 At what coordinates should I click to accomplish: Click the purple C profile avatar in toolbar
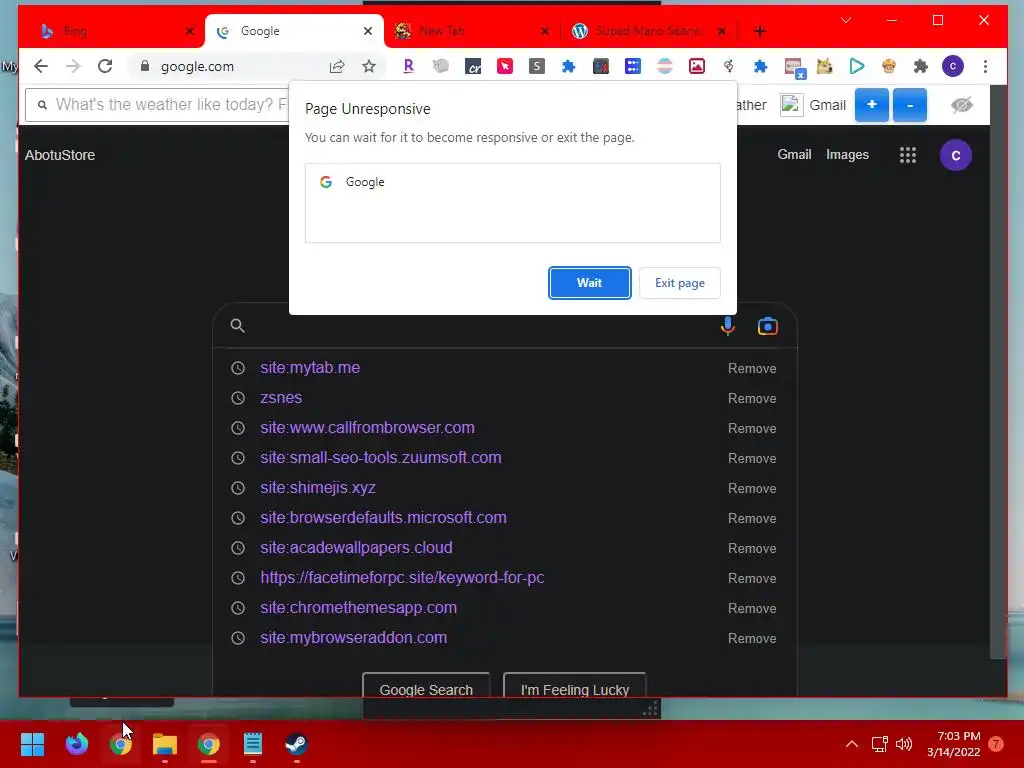pyautogui.click(x=953, y=66)
